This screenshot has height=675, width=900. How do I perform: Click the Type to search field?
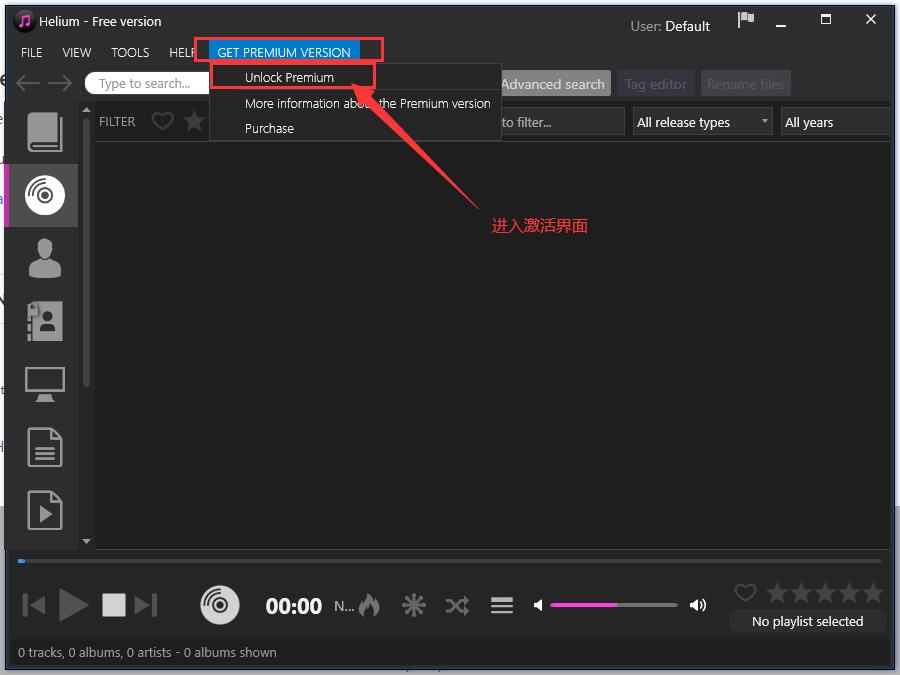tap(148, 83)
